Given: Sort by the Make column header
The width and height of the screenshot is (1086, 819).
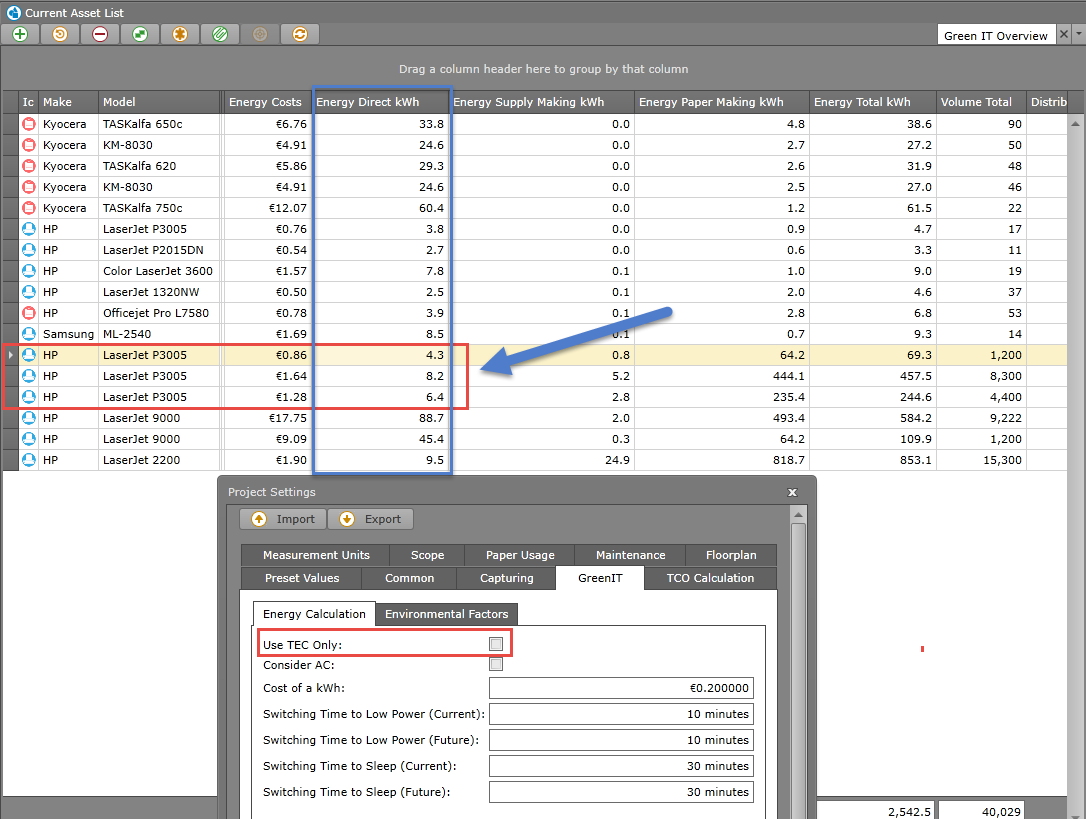Looking at the screenshot, I should pos(68,102).
